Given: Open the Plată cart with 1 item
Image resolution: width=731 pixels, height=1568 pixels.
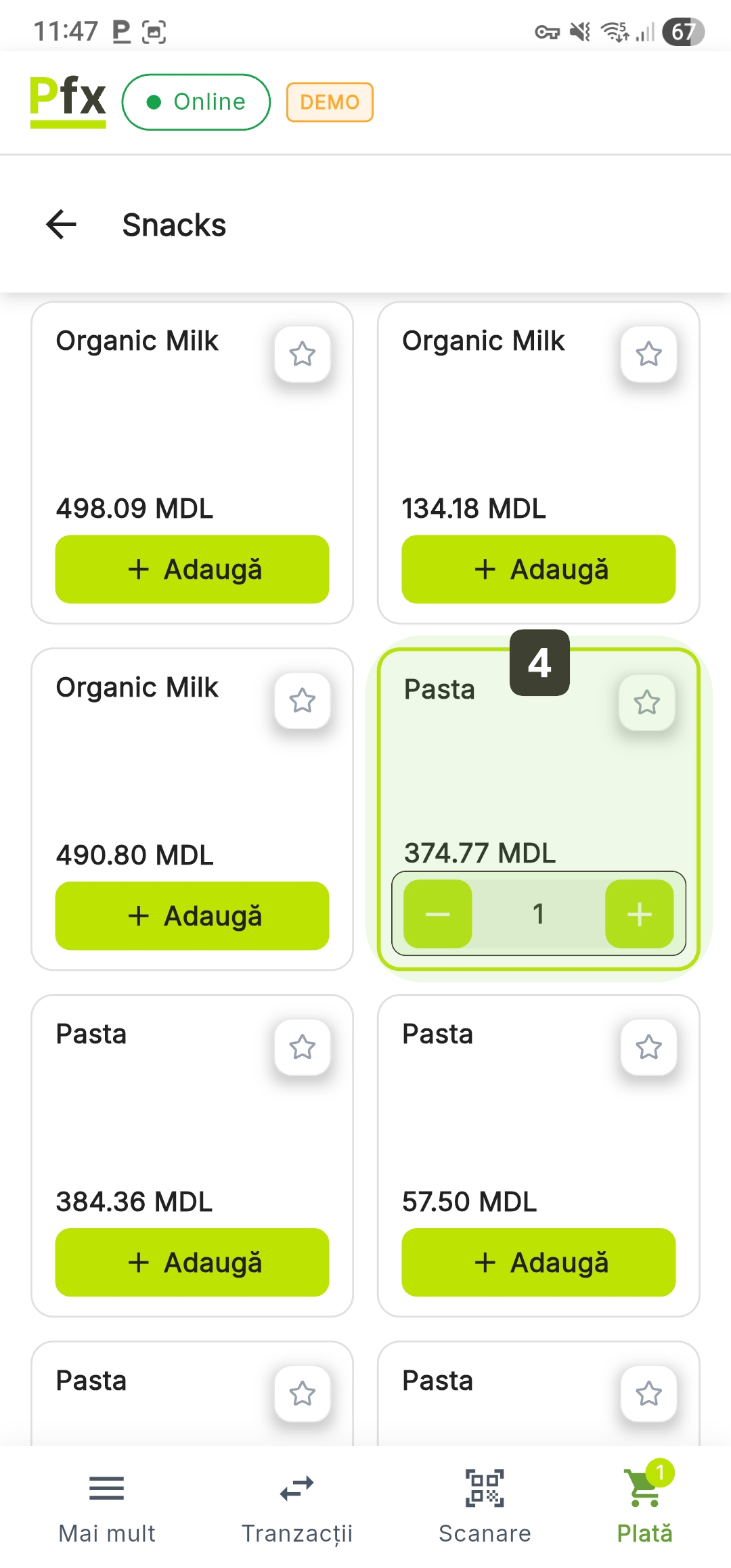Looking at the screenshot, I should point(644,1504).
